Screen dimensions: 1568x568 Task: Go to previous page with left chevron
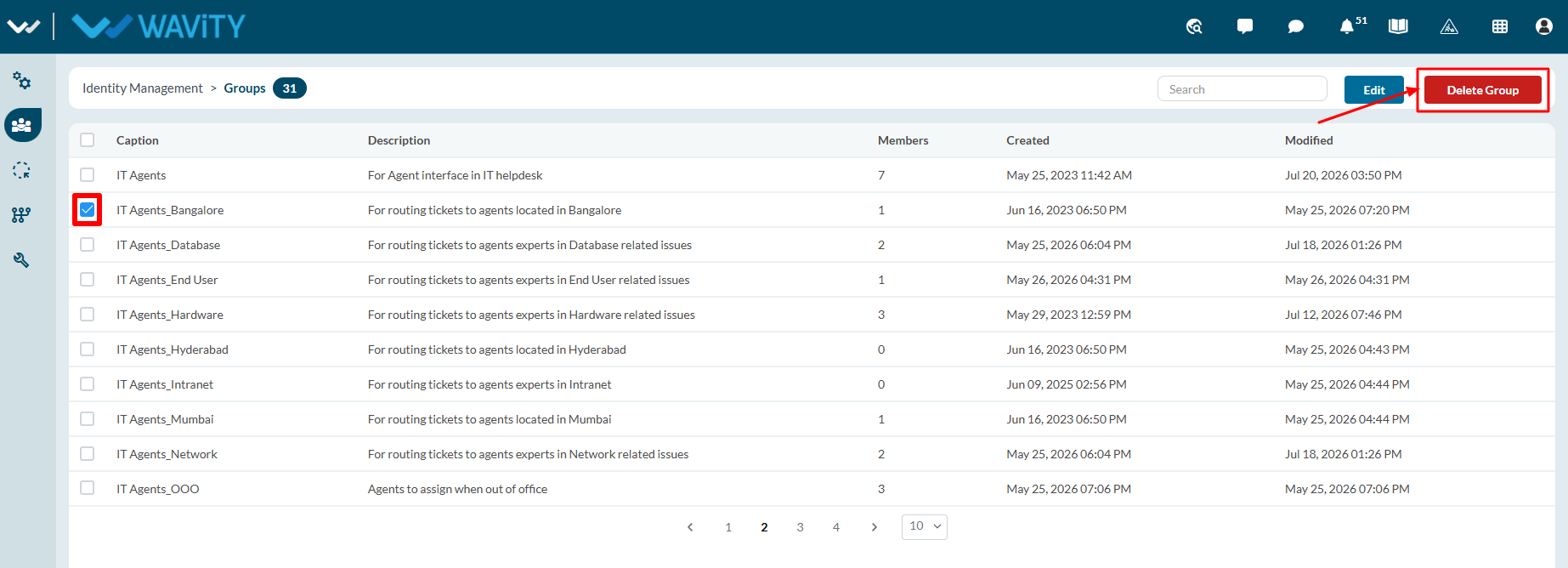coord(690,527)
